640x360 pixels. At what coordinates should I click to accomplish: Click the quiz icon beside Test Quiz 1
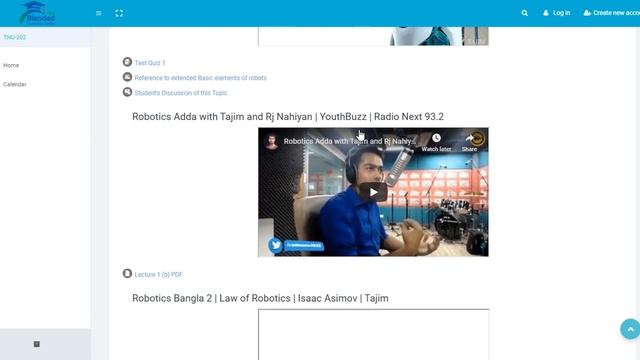click(x=127, y=62)
